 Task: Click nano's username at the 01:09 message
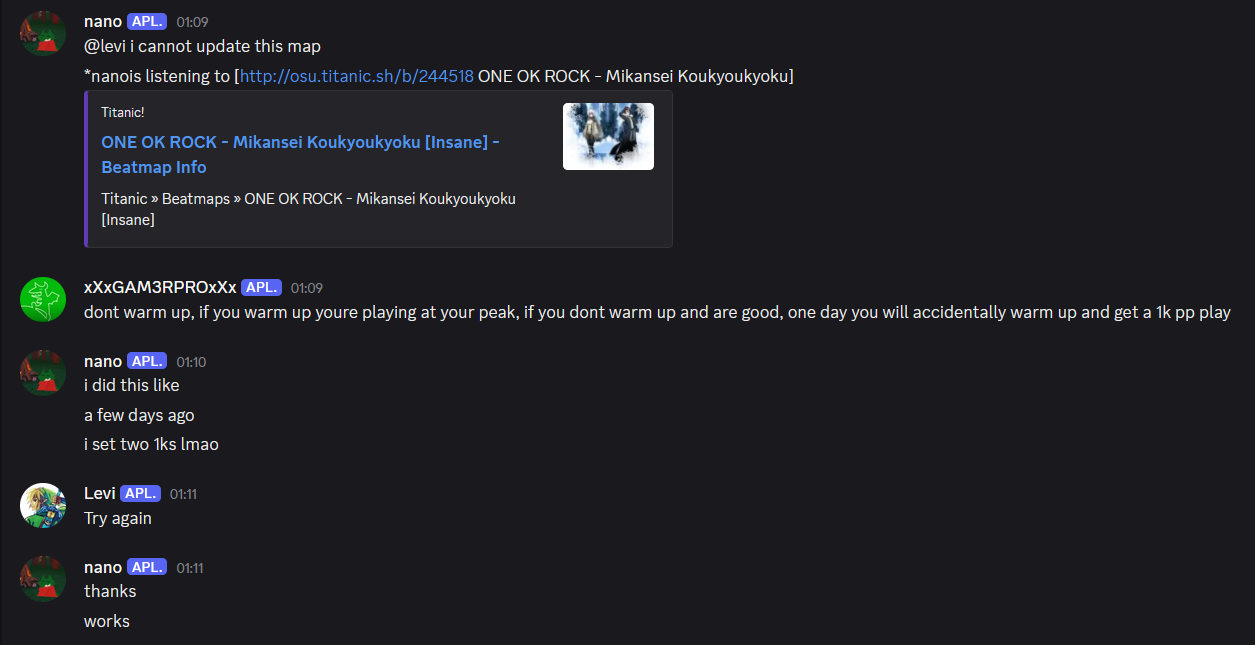click(103, 21)
